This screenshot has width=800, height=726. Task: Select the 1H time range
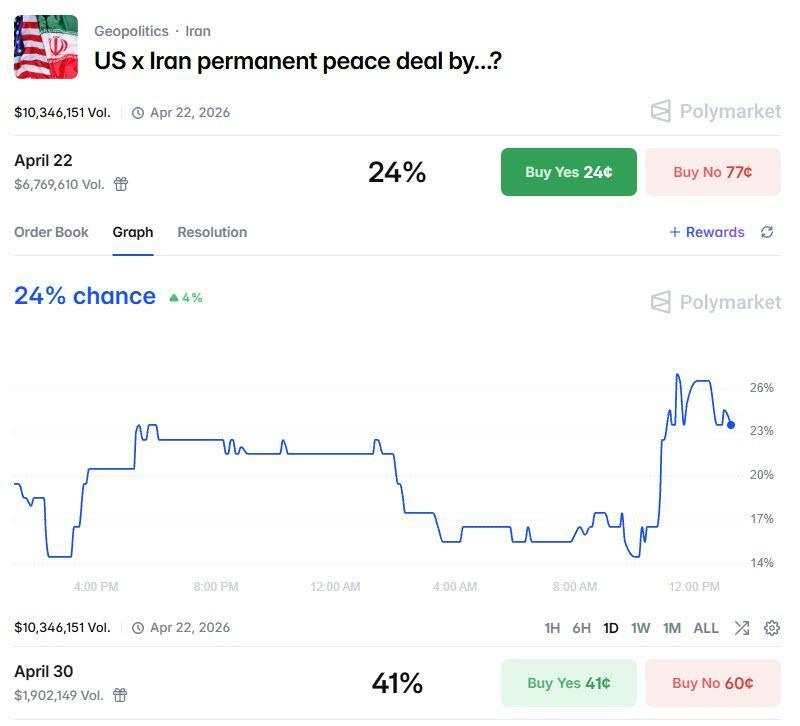[x=552, y=628]
